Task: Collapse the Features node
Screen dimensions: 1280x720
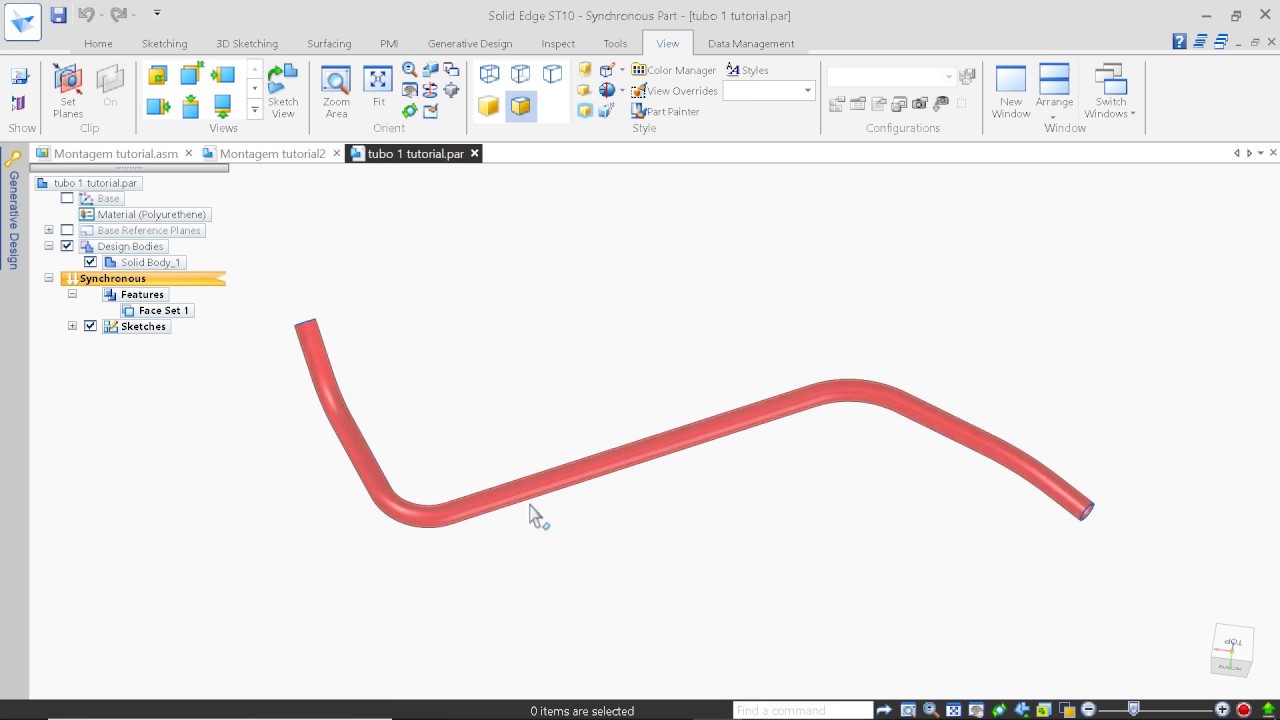Action: (x=72, y=294)
